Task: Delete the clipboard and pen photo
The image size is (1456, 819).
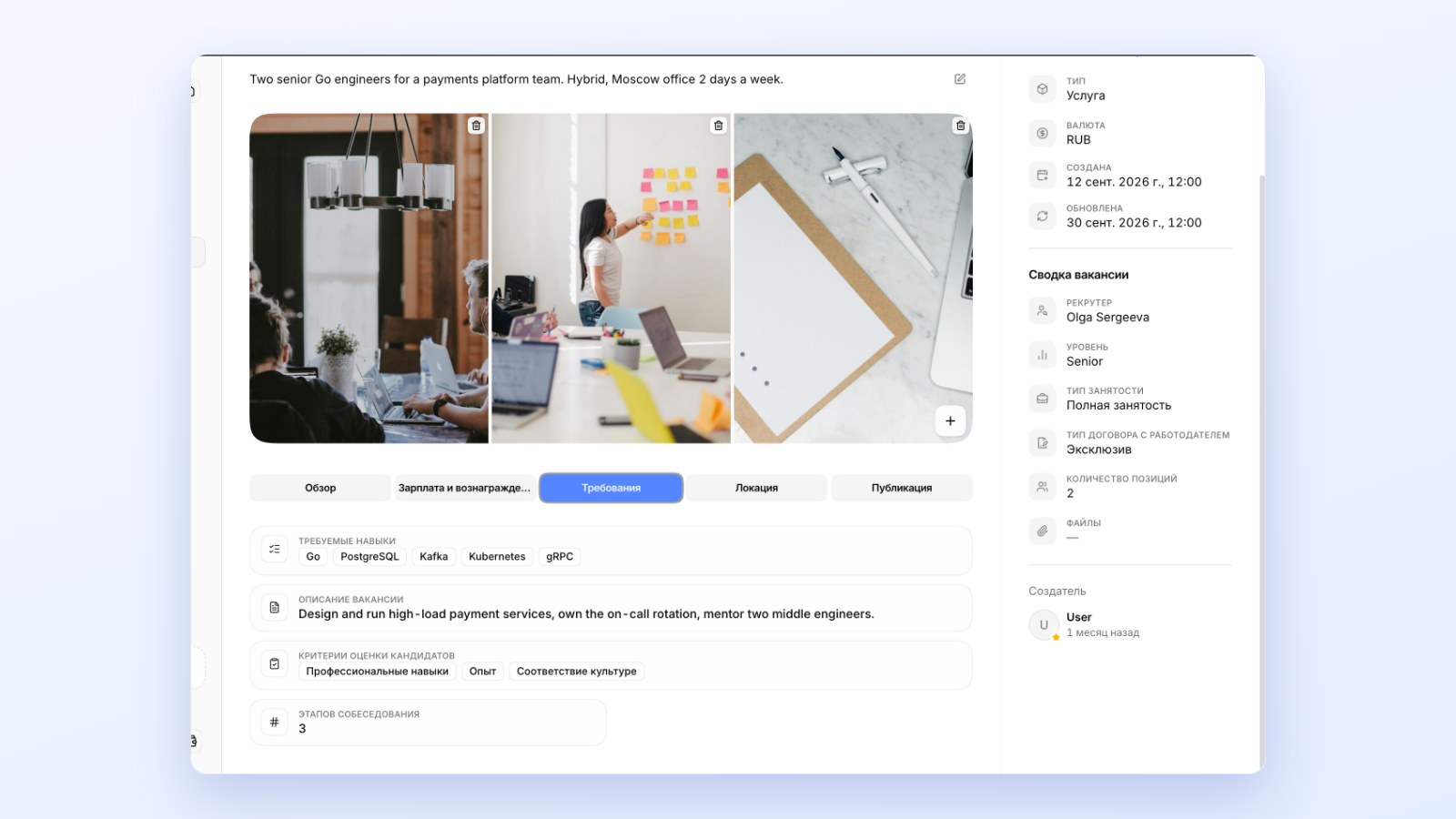Action: 960,126
